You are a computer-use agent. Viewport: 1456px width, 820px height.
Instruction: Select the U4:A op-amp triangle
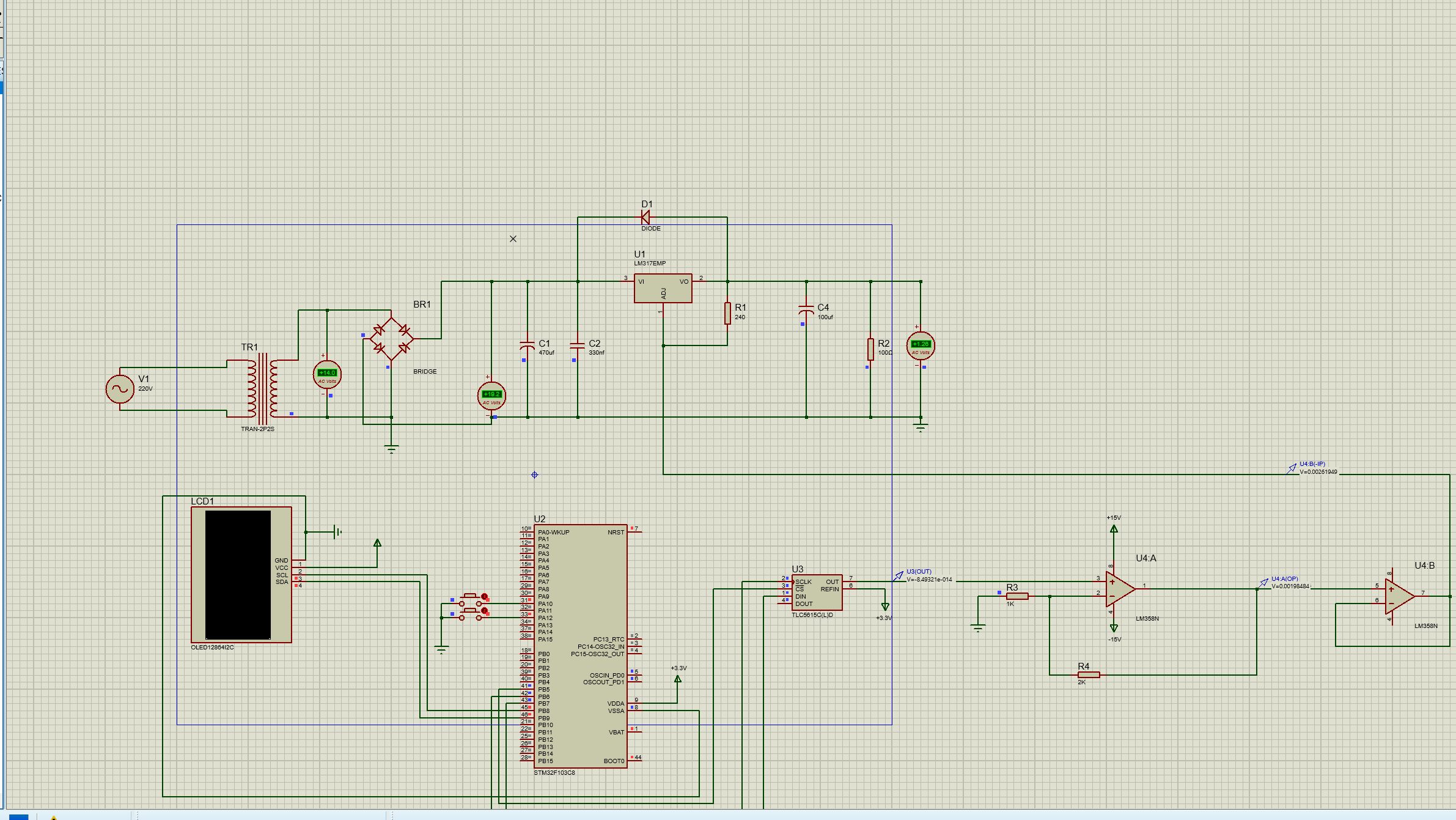1120,589
